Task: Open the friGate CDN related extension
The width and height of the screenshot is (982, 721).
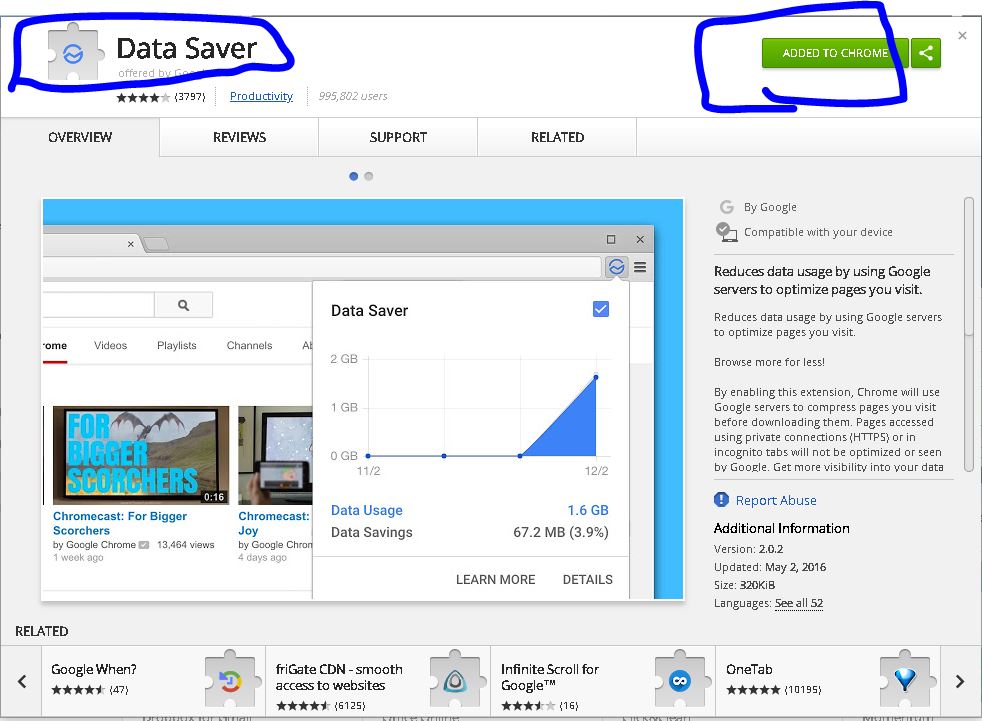Action: (x=378, y=681)
